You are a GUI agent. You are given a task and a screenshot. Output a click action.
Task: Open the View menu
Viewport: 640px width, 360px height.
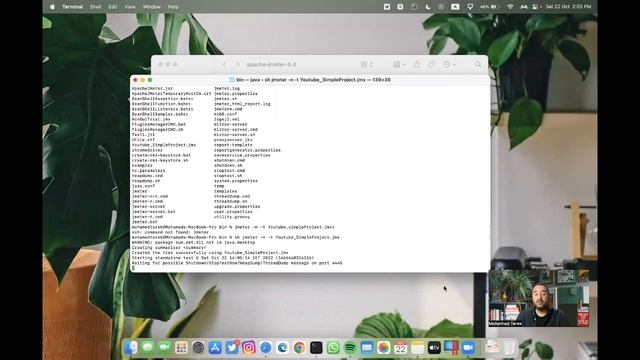pyautogui.click(x=130, y=7)
